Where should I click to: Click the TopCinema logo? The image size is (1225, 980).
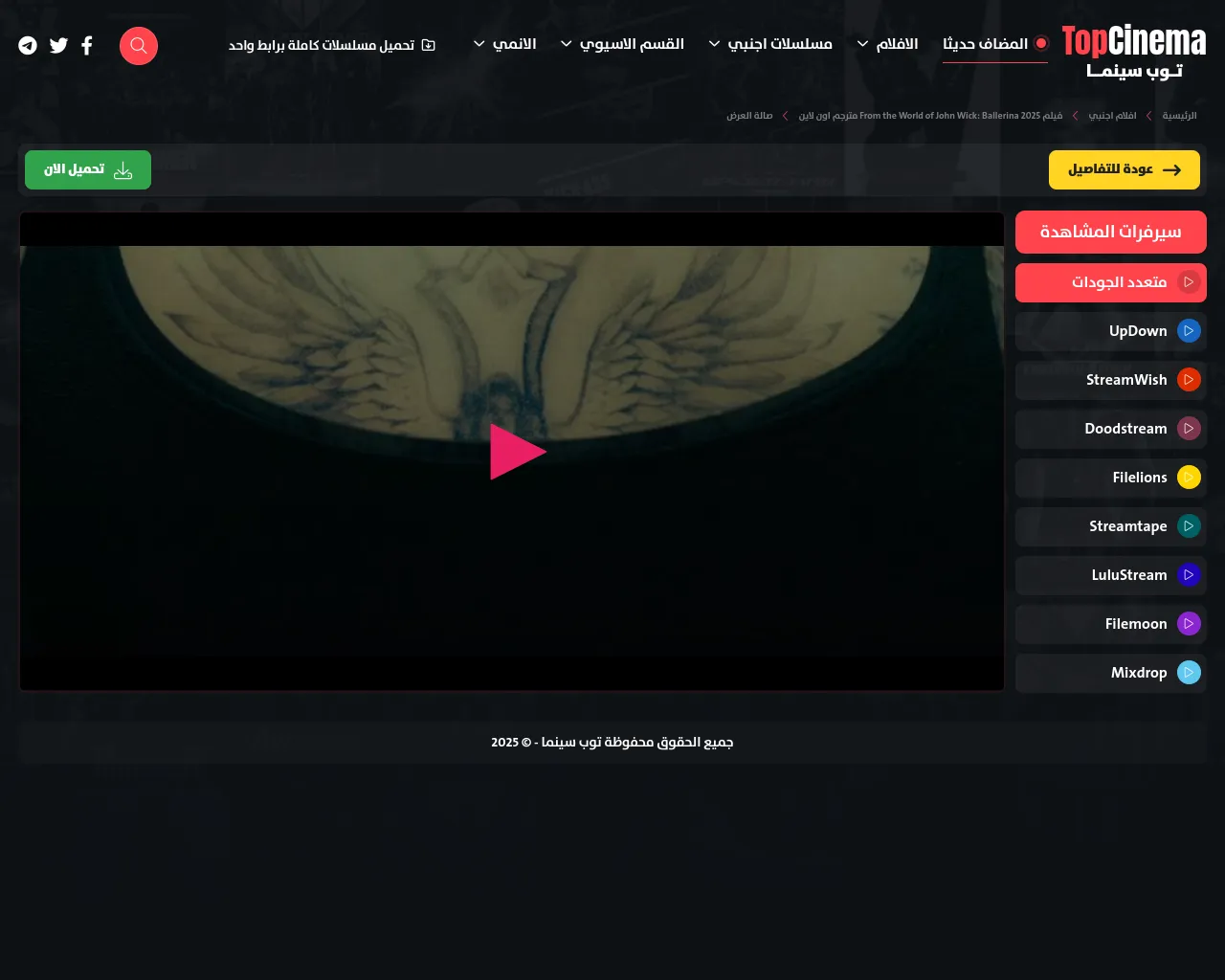pos(1134,52)
